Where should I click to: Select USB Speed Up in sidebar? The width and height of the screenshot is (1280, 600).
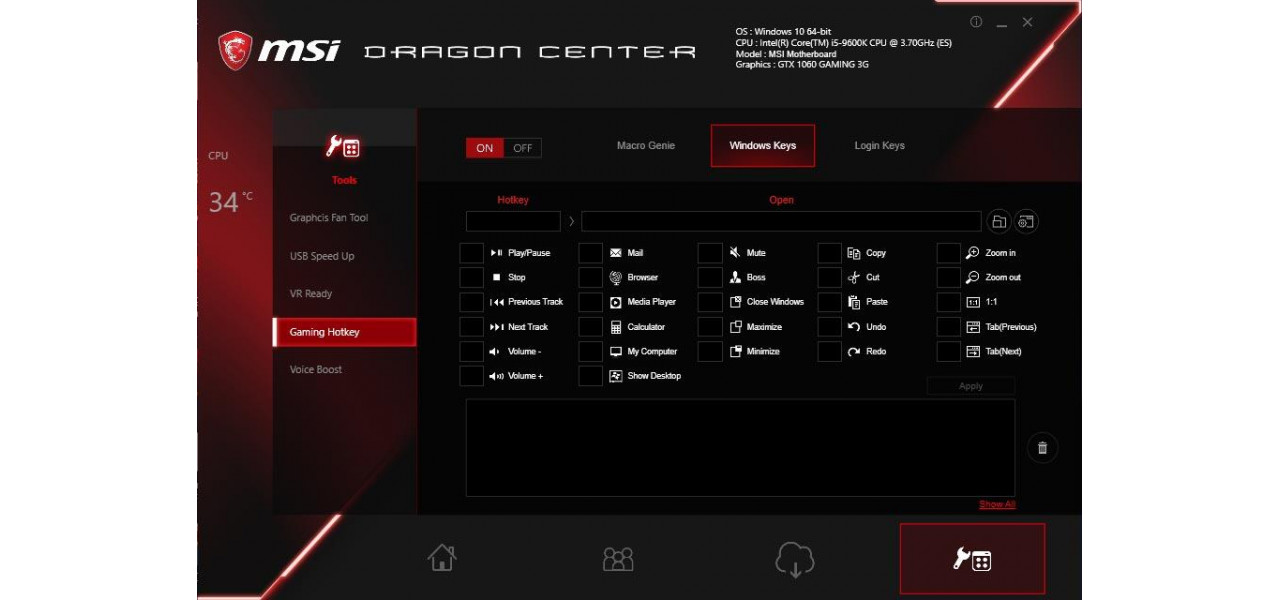tap(322, 256)
